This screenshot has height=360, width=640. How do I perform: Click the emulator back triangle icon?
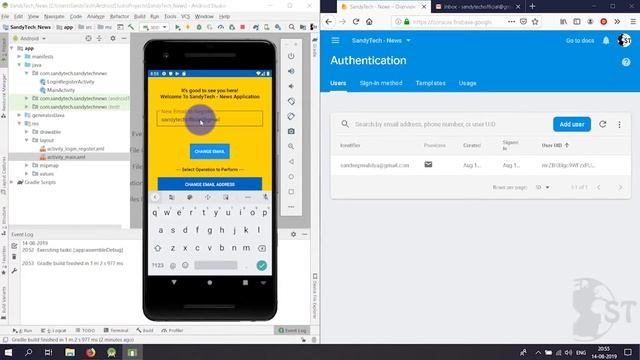point(291,162)
